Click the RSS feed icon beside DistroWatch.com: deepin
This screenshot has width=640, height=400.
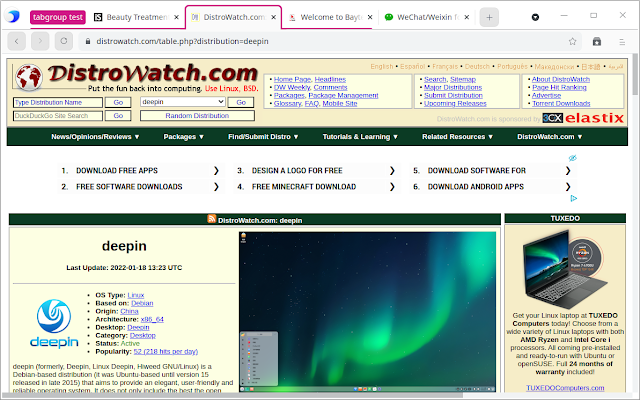click(x=211, y=219)
